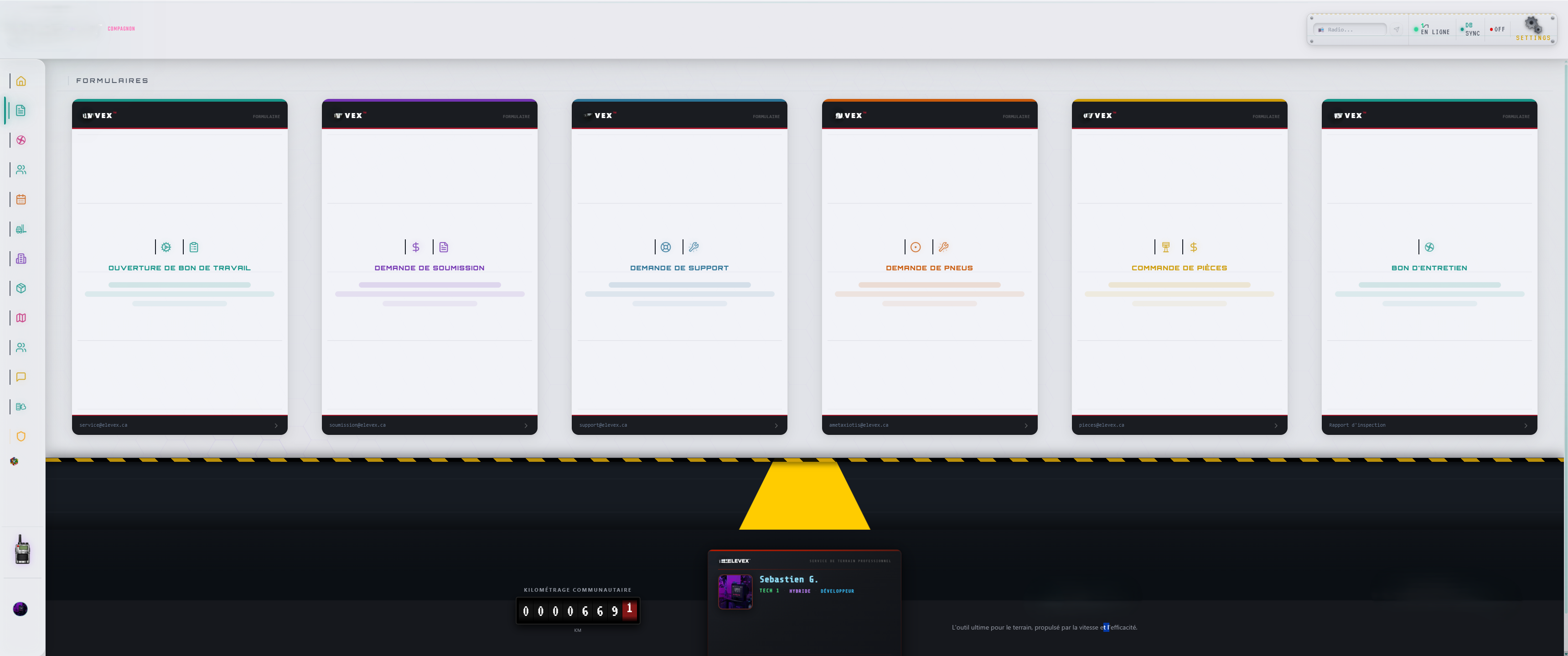Open the pink map icon in sidebar
The height and width of the screenshot is (656, 1568).
coord(21,318)
